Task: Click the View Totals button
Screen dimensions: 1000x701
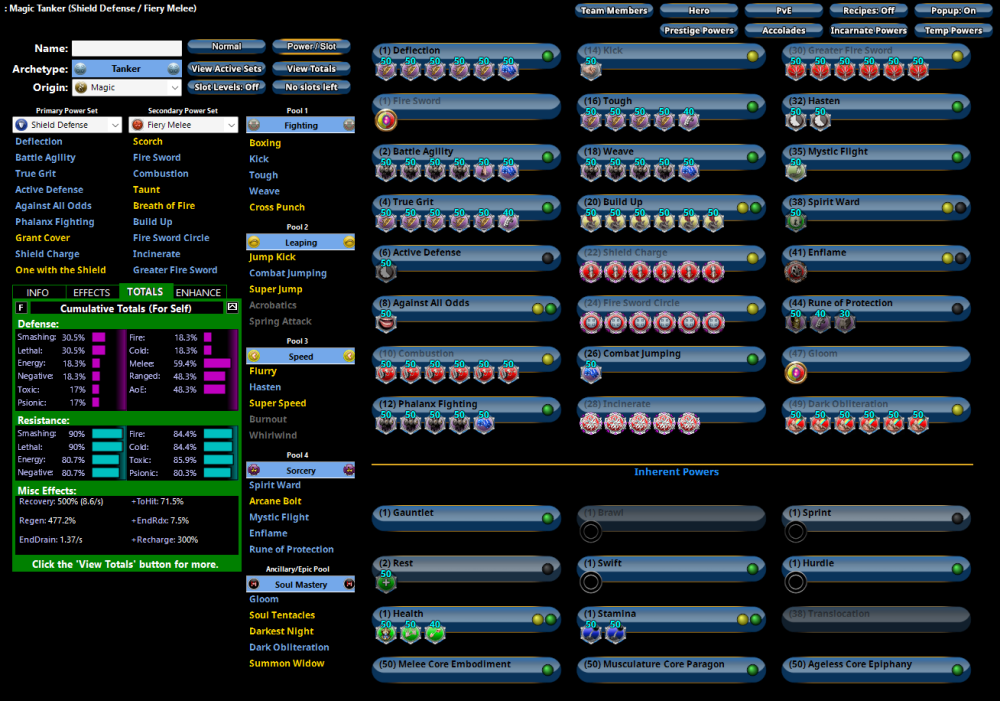Action: (311, 69)
